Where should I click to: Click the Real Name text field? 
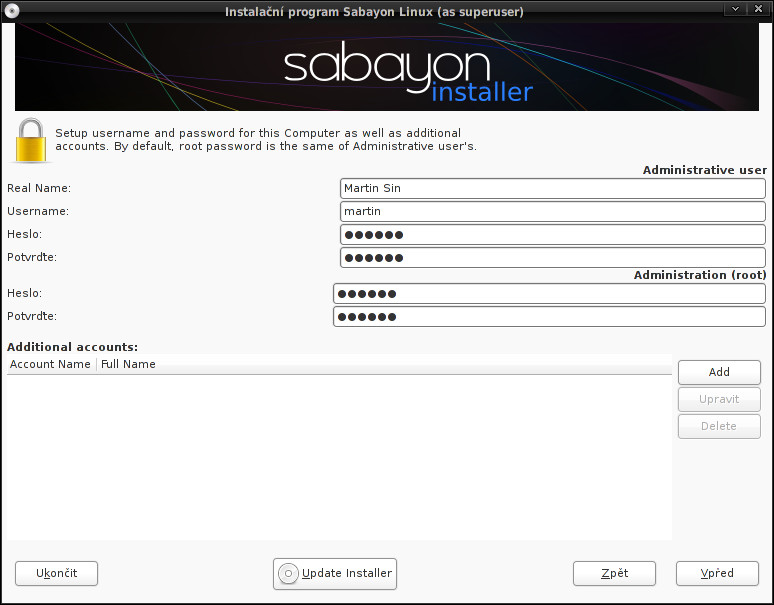tap(552, 188)
